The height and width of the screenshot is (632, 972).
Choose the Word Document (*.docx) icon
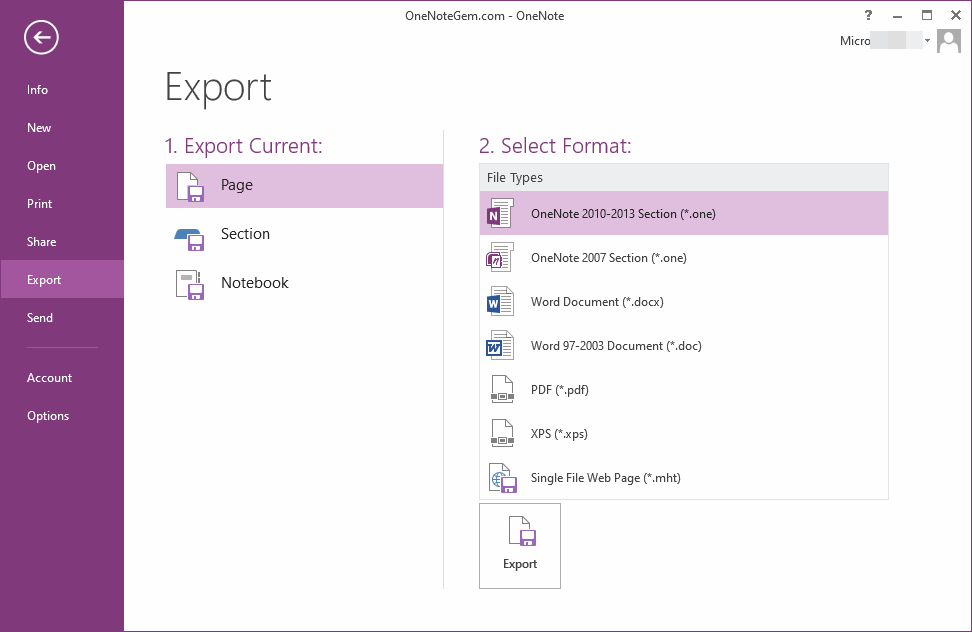point(501,301)
